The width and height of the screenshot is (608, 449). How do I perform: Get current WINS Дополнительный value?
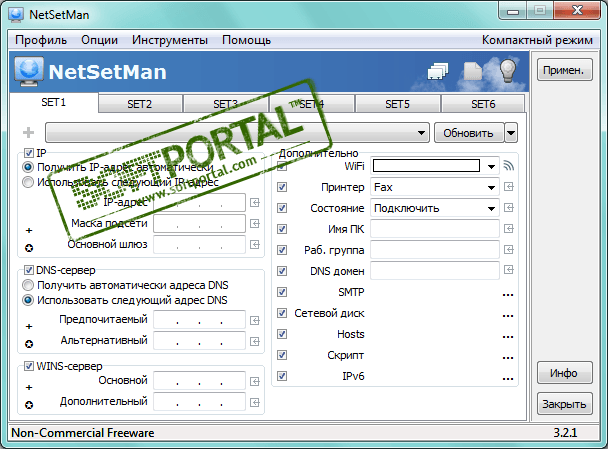(x=255, y=402)
